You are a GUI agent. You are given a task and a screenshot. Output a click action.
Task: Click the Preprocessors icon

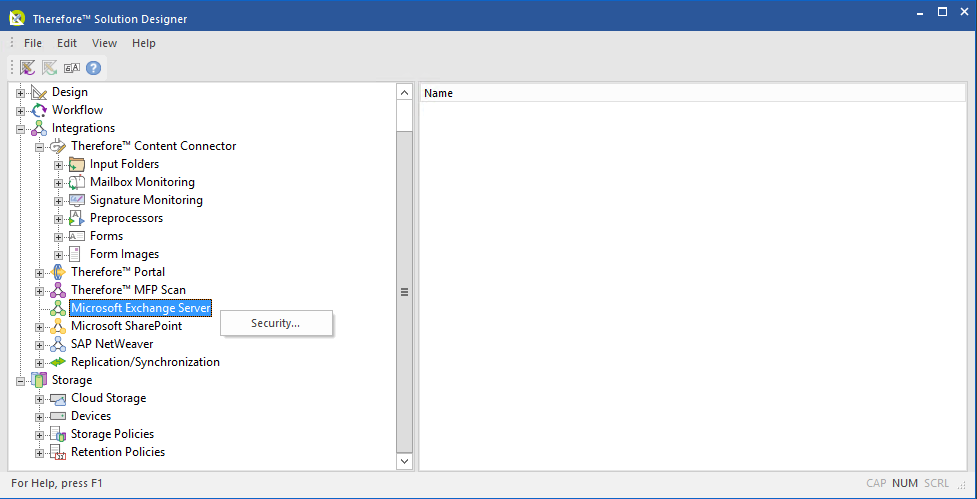point(76,219)
